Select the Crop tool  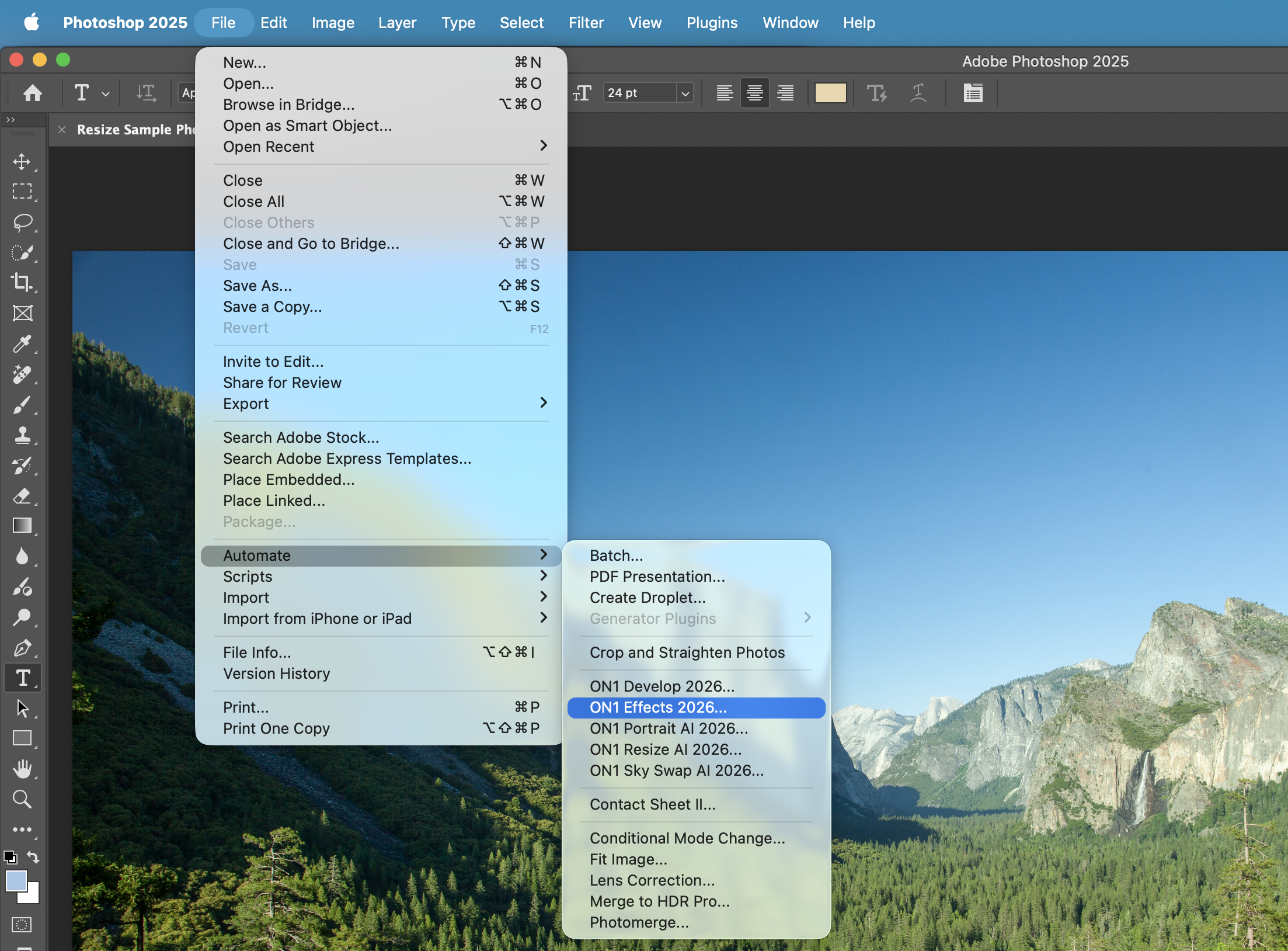click(x=22, y=283)
